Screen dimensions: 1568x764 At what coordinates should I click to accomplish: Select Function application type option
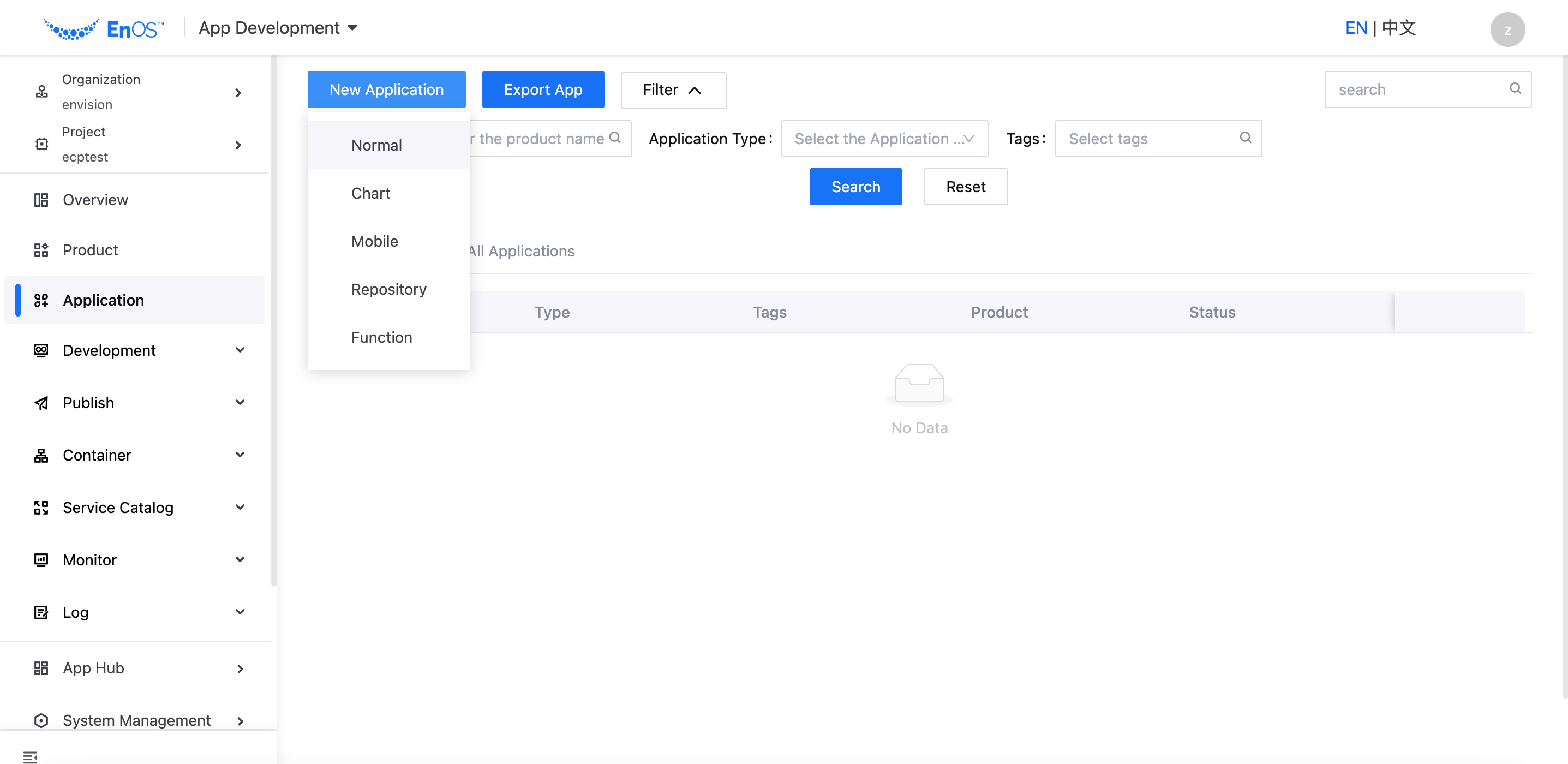point(381,337)
